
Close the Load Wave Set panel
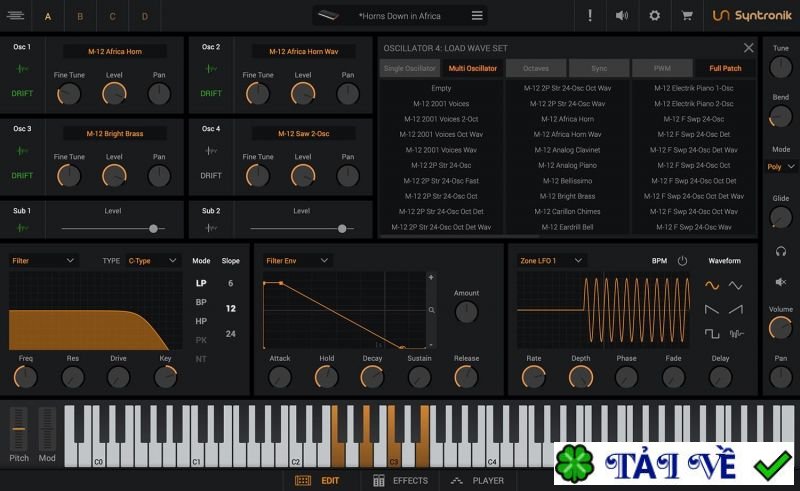748,48
